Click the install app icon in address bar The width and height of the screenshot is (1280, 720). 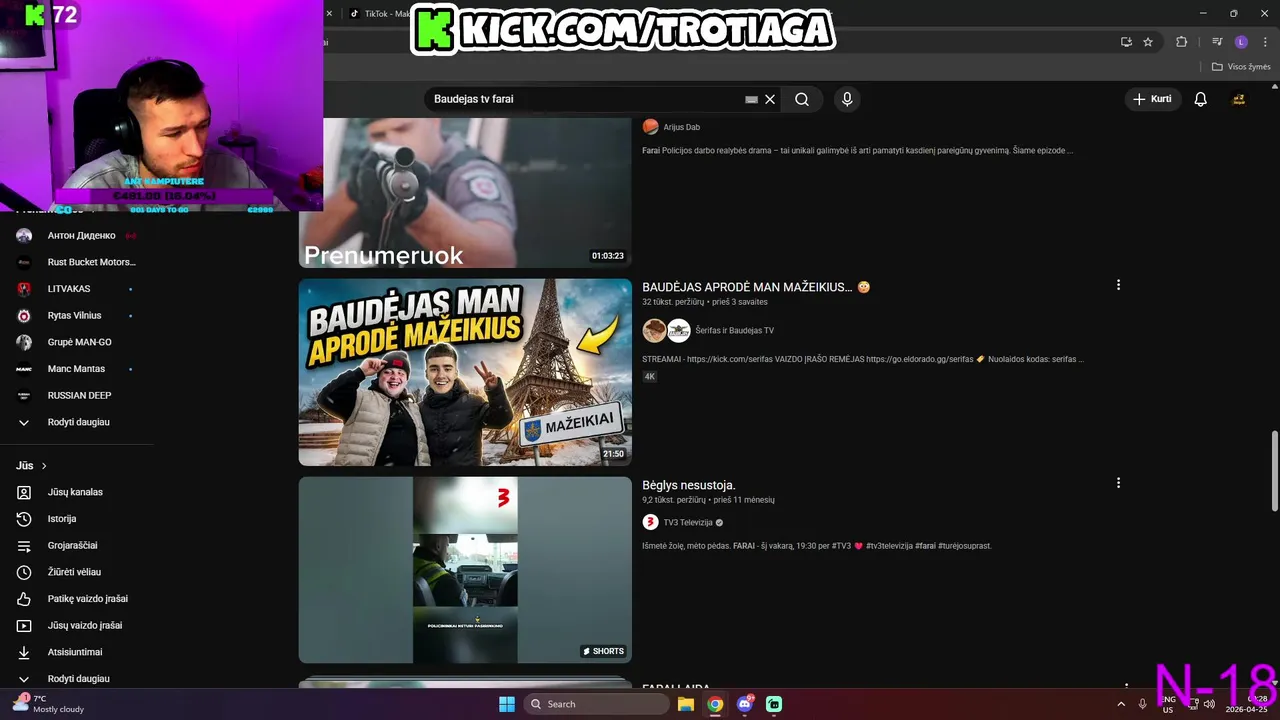click(x=1126, y=42)
